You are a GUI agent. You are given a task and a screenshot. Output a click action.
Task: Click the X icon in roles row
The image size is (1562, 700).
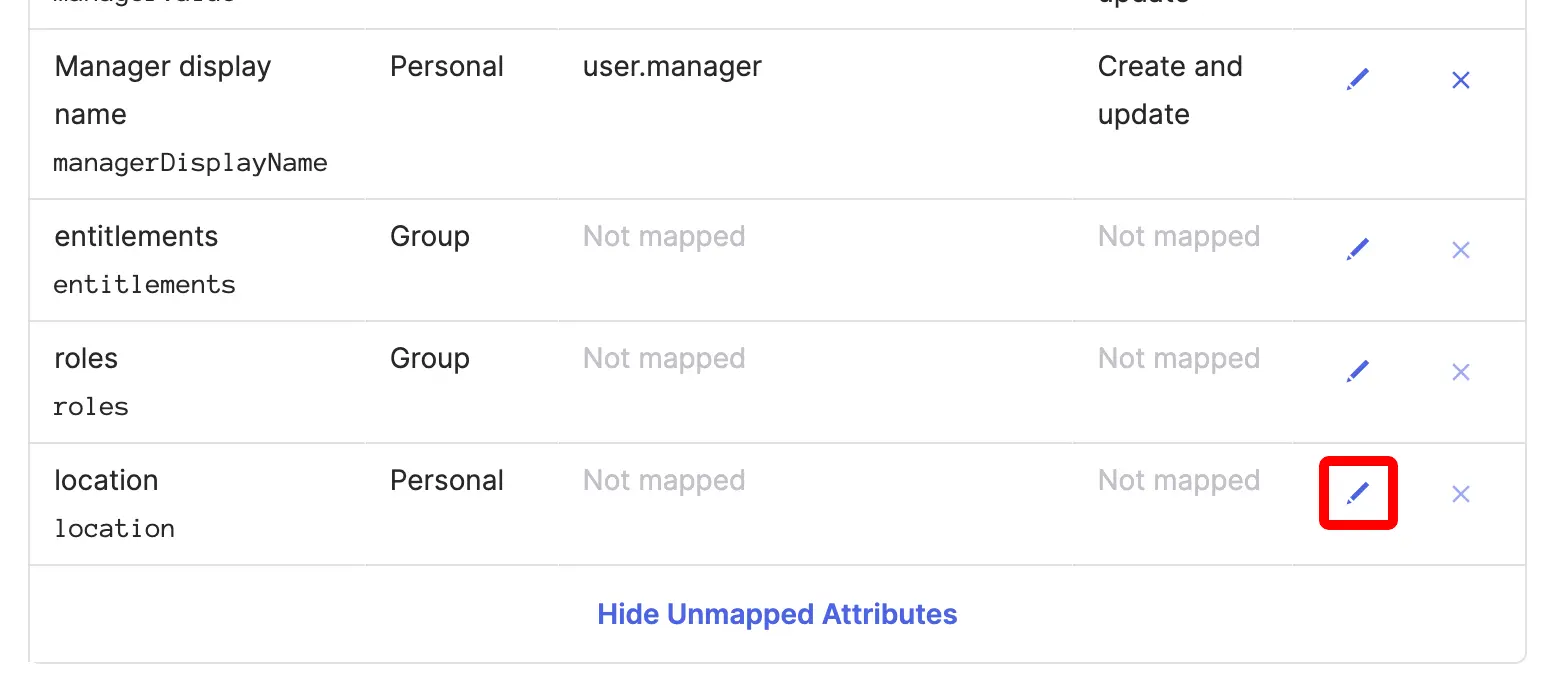[x=1460, y=372]
